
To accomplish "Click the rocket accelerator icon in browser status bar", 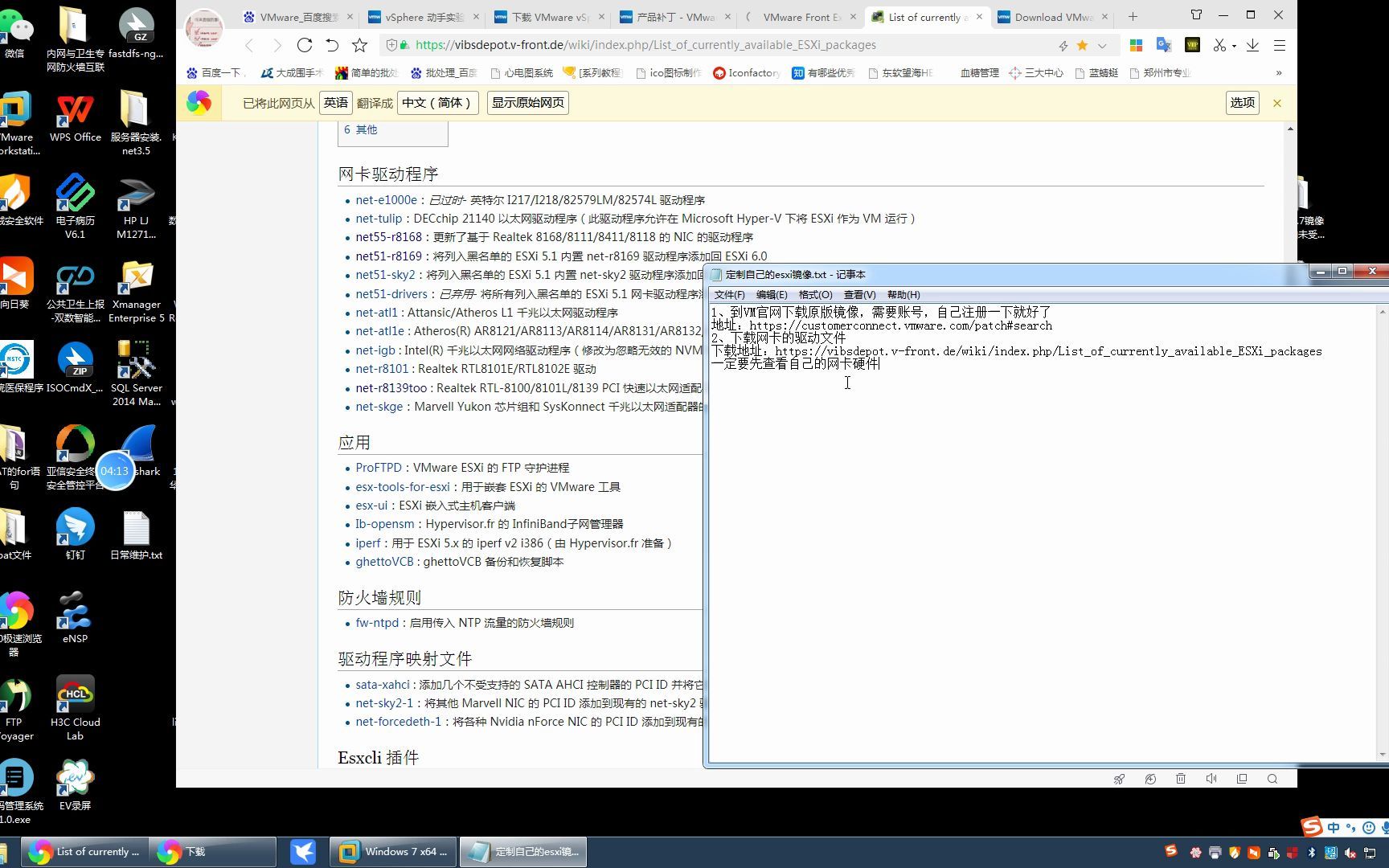I will pyautogui.click(x=1119, y=779).
